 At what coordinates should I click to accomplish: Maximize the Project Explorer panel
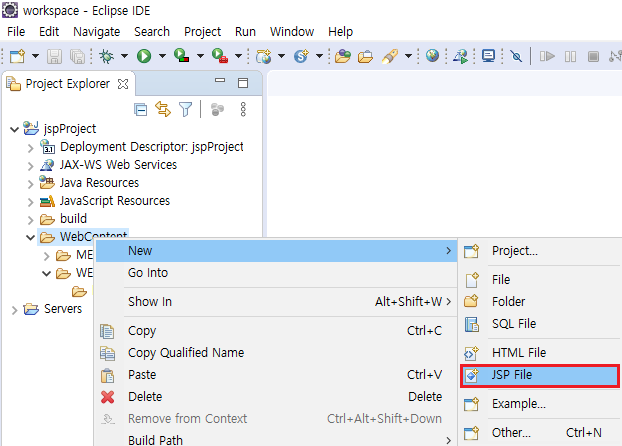pyautogui.click(x=243, y=83)
